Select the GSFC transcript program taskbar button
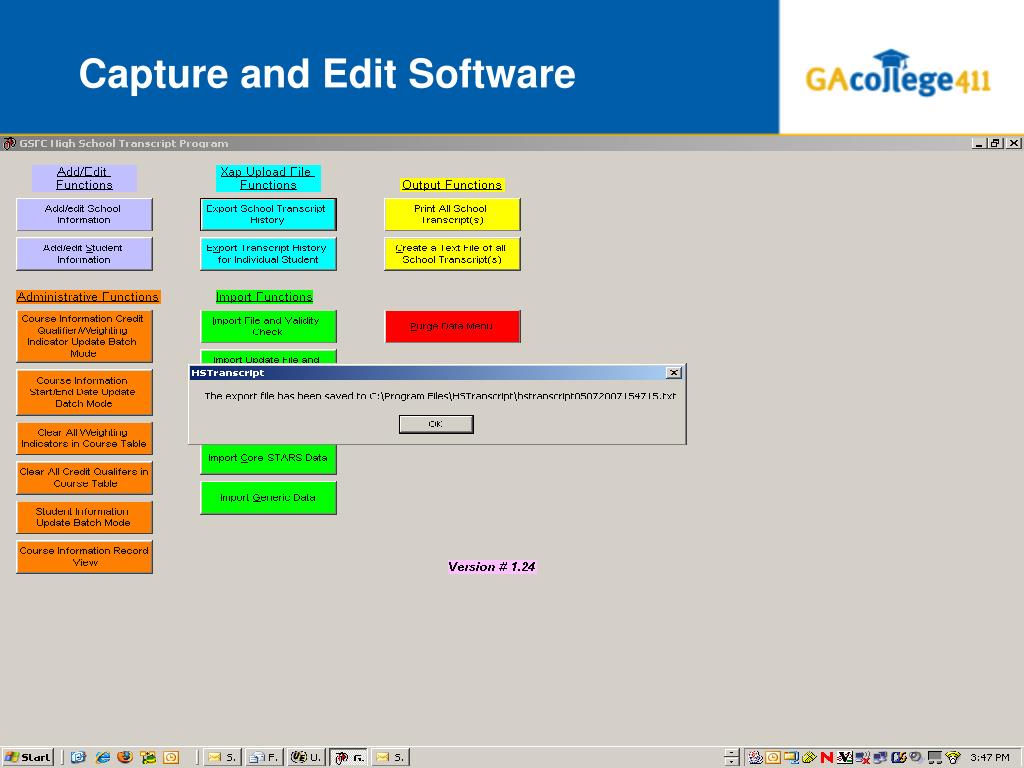The height and width of the screenshot is (768, 1024). coord(349,757)
